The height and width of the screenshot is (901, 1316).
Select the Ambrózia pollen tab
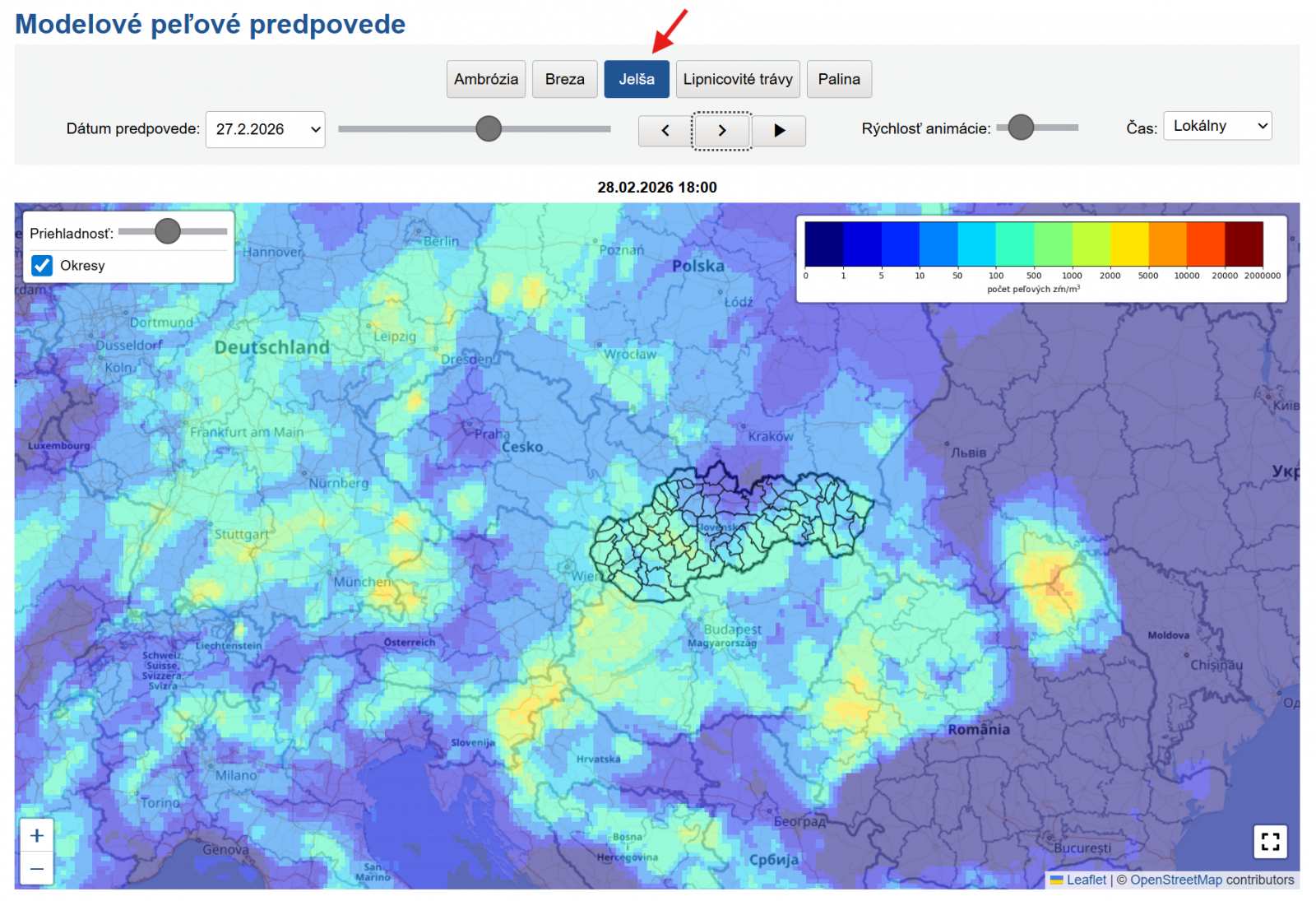(x=485, y=79)
